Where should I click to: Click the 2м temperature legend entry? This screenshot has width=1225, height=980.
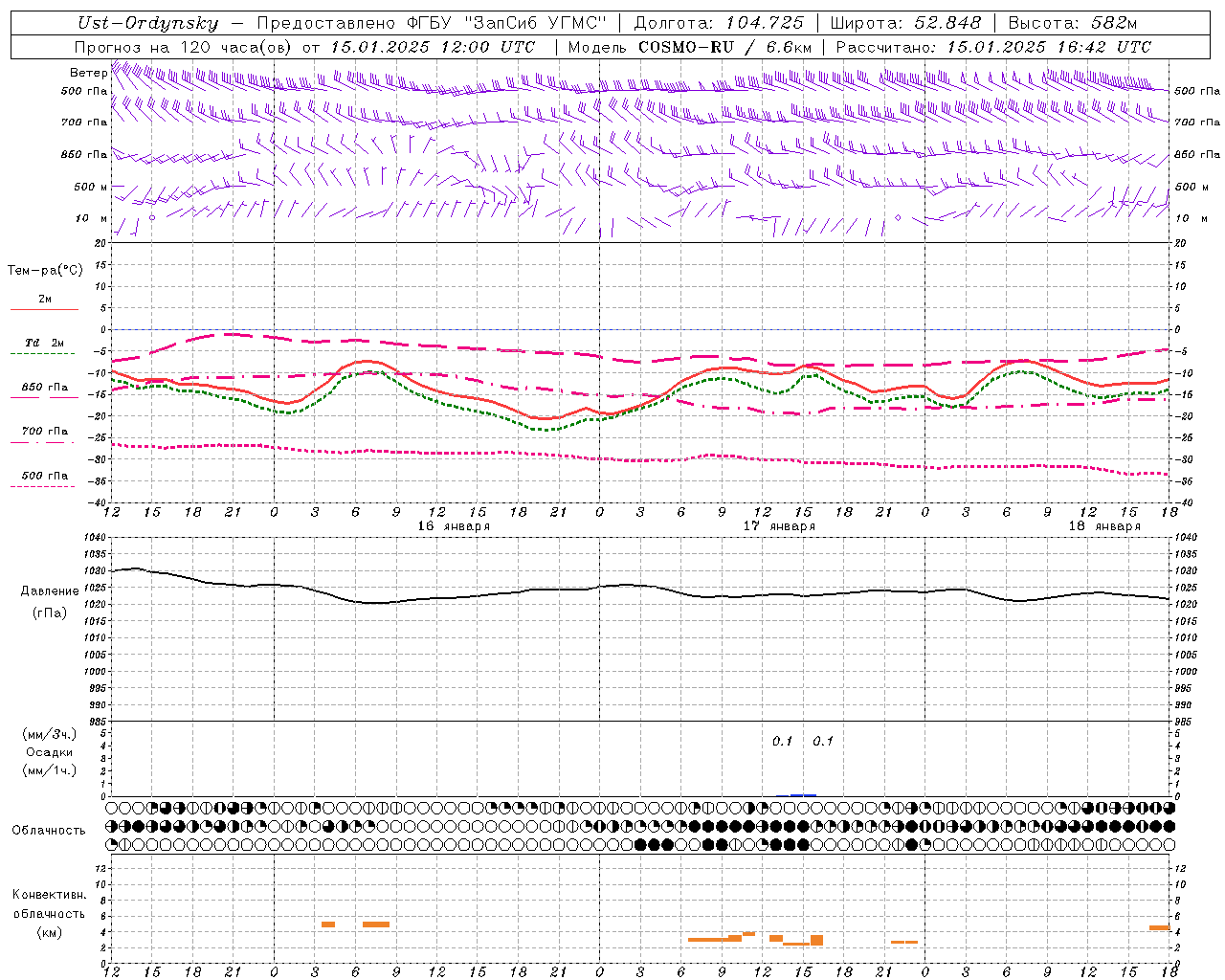coord(45,300)
